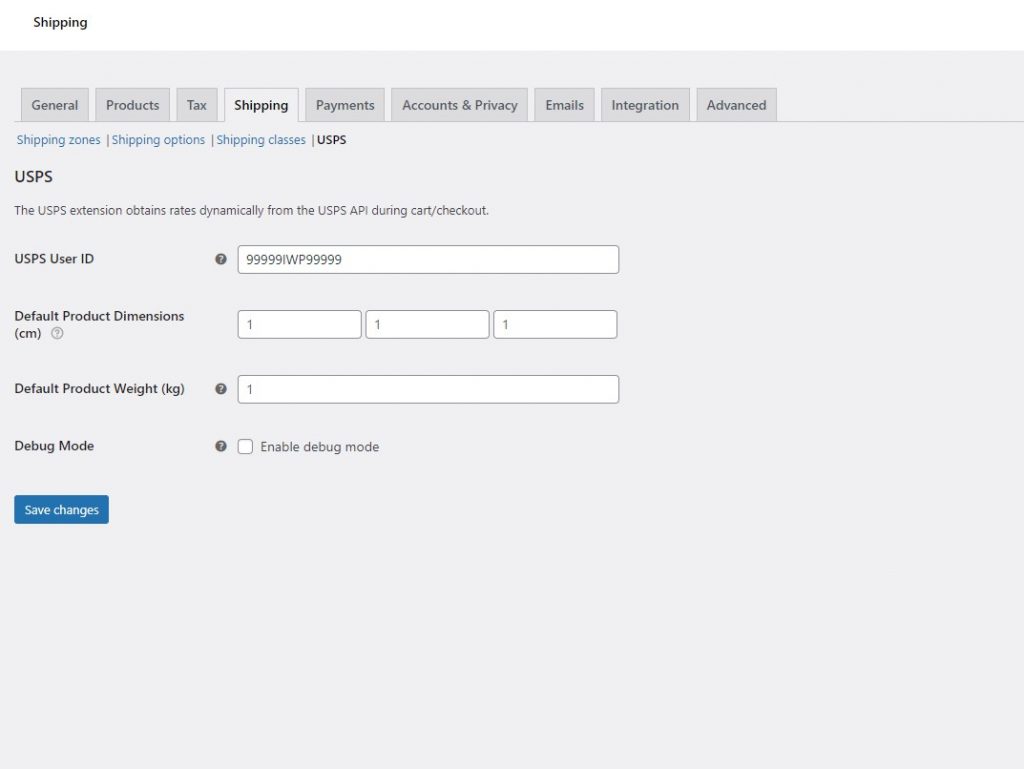Click the help icon beside Default Product Weight

click(221, 388)
